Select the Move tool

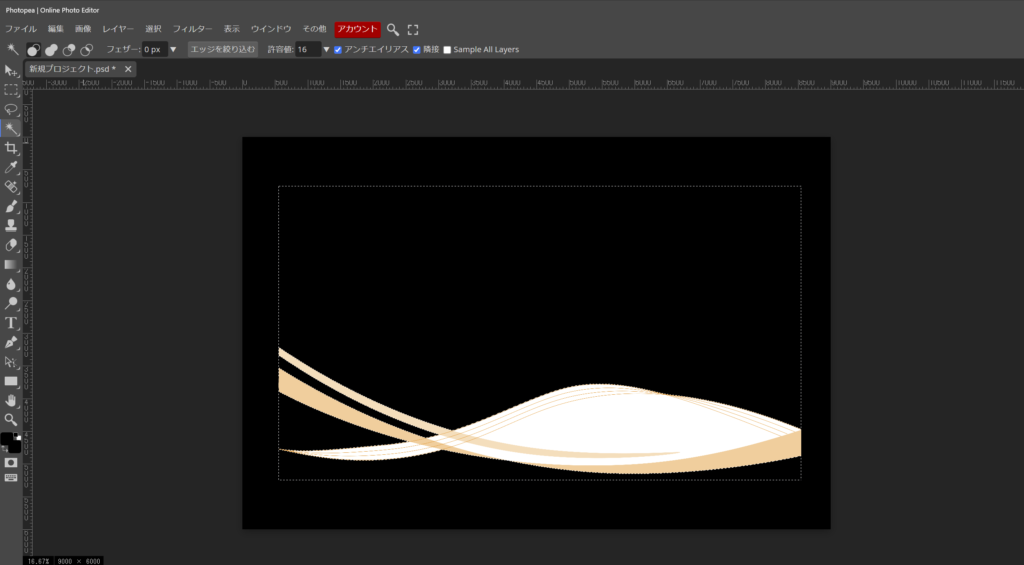pos(11,71)
